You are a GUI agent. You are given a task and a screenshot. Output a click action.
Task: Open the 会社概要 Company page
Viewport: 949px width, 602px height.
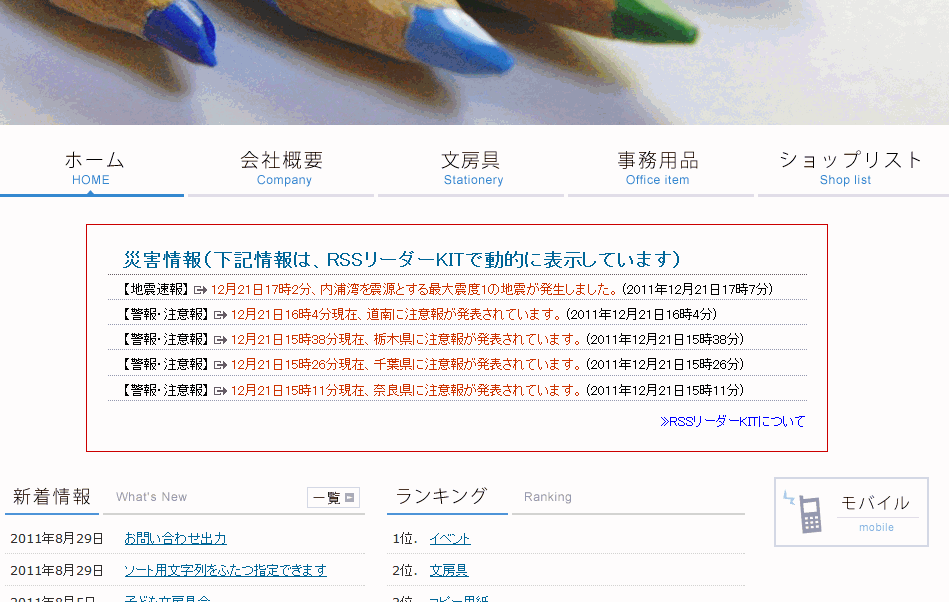(282, 168)
